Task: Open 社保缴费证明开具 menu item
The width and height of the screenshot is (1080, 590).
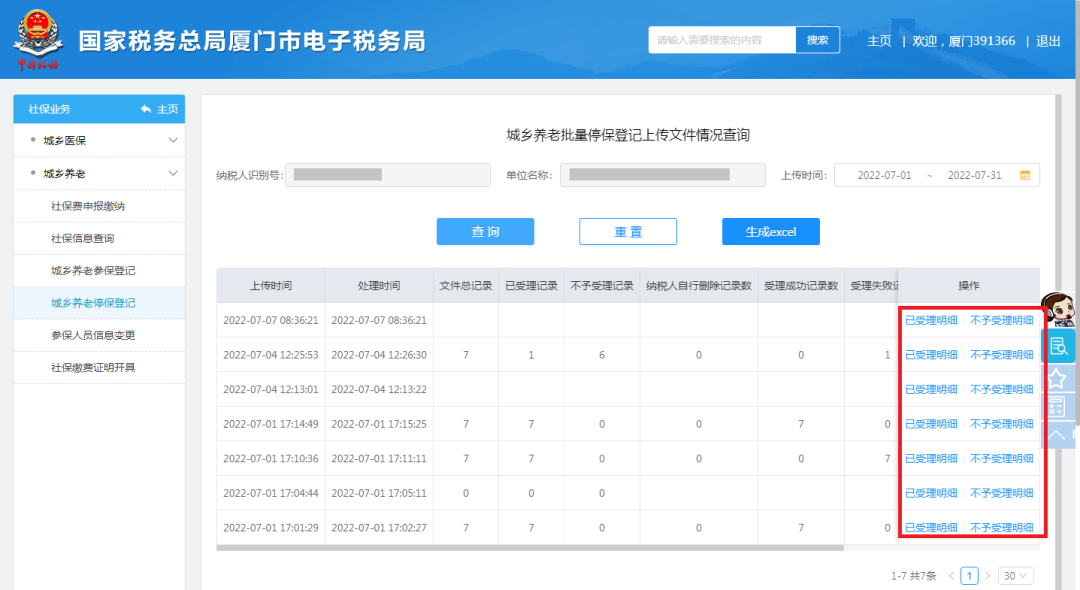Action: pyautogui.click(x=93, y=367)
